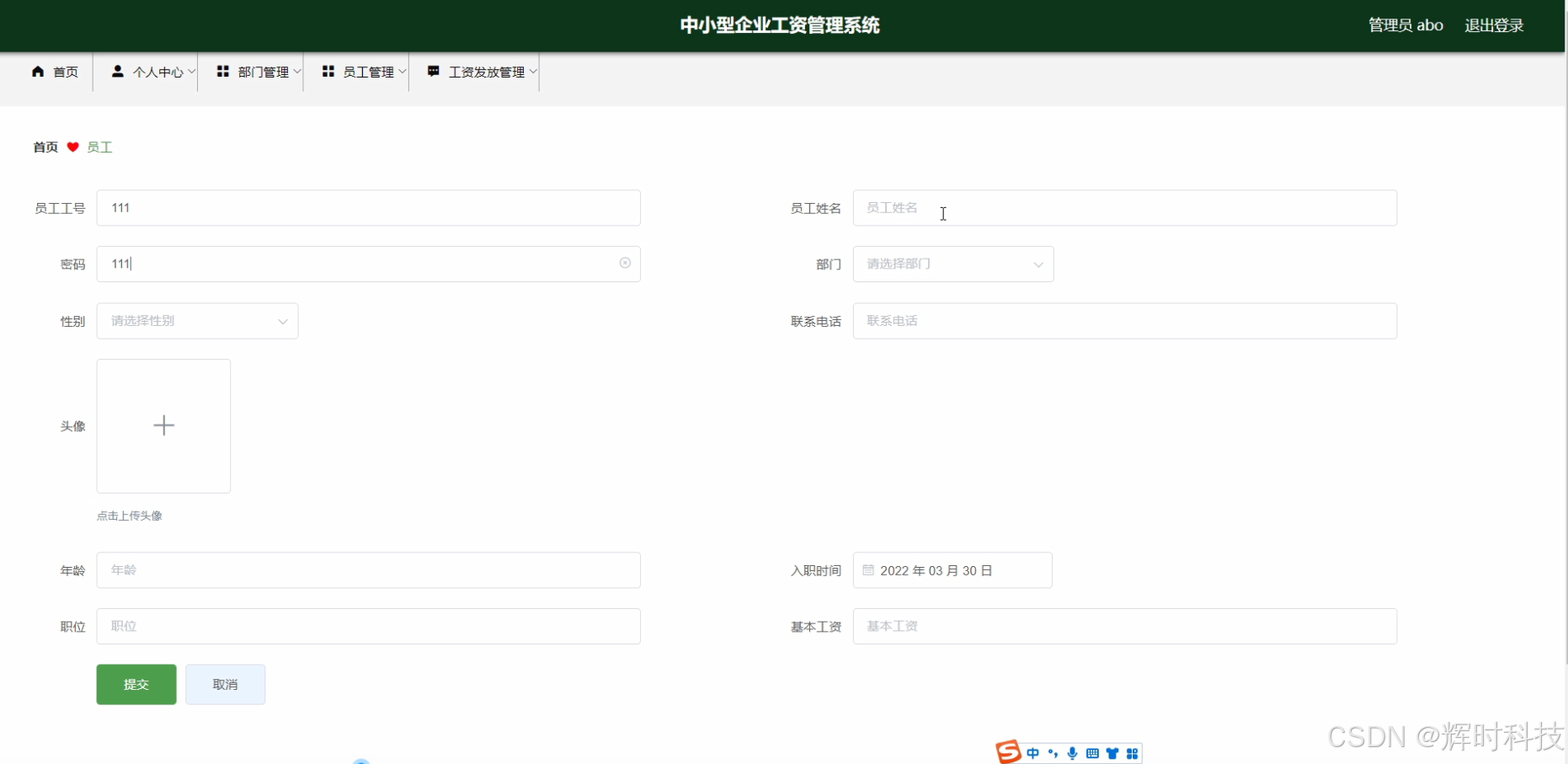This screenshot has height=764, width=1568.
Task: Open the 员工管理 menu
Action: (365, 72)
